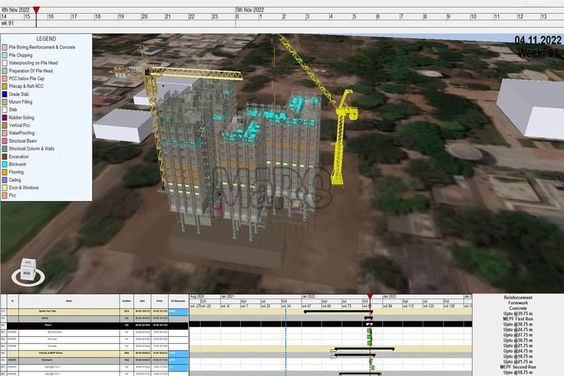Click the Duration column header
564x376 pixels.
[x=126, y=301]
